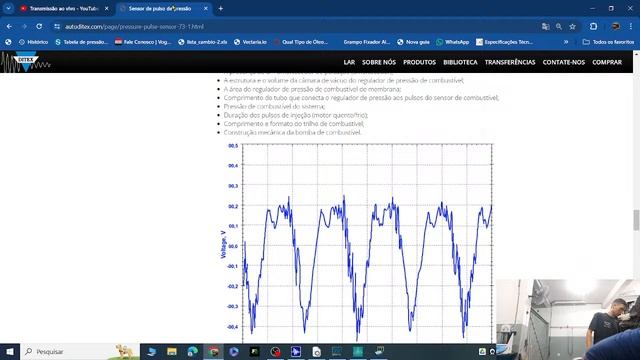Click the webcam overlay video
The height and width of the screenshot is (360, 640).
point(568,320)
